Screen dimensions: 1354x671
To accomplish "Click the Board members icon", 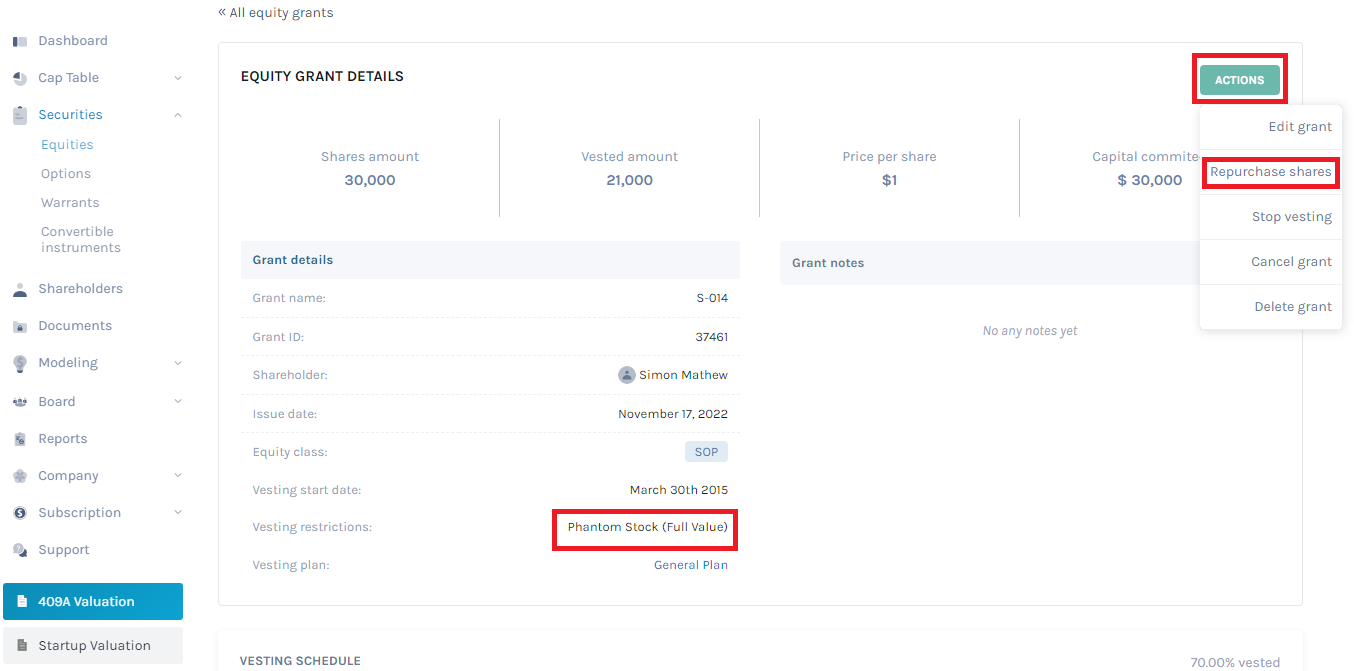I will pos(20,402).
